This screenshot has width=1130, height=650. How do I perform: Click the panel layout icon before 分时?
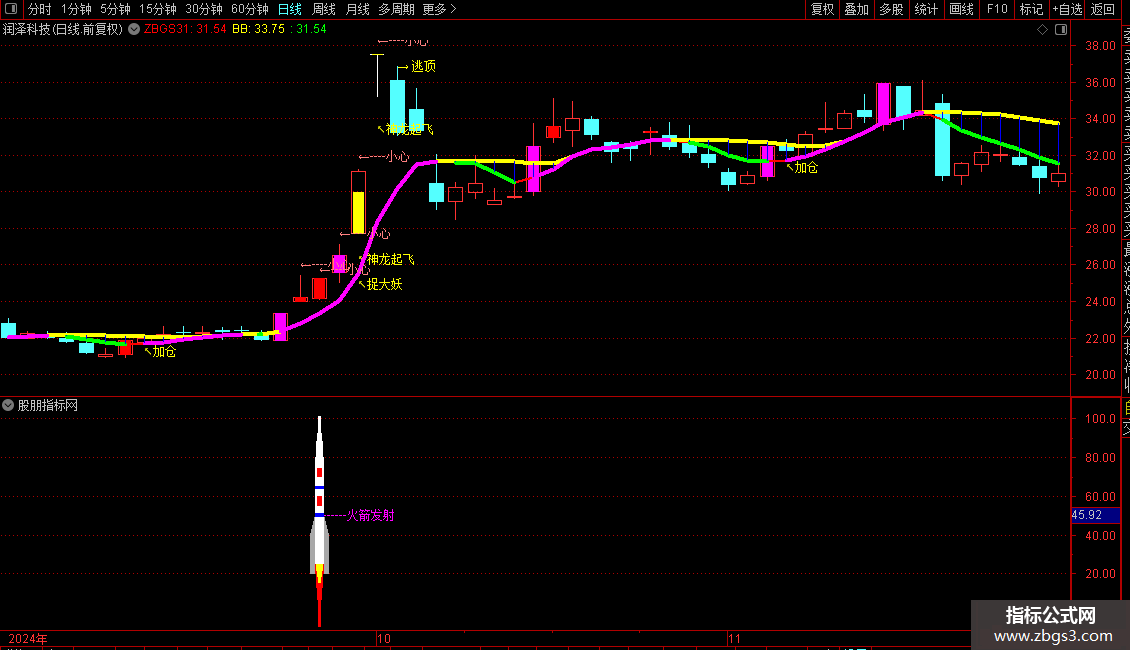coord(11,9)
